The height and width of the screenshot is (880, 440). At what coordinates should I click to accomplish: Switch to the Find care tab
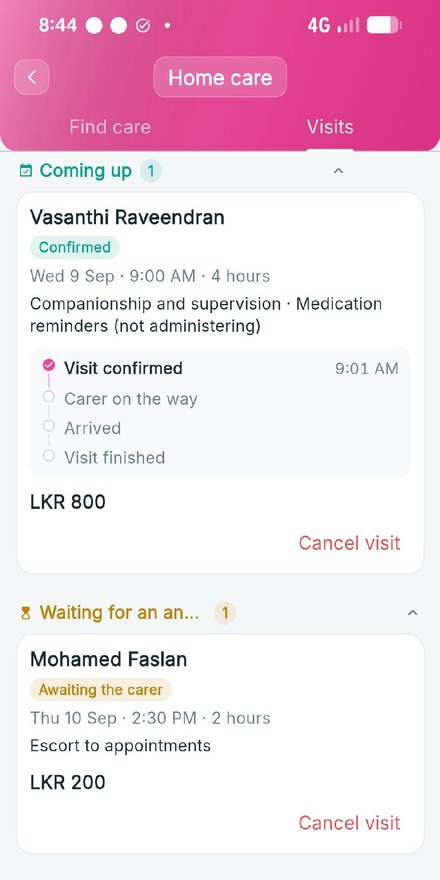click(110, 127)
